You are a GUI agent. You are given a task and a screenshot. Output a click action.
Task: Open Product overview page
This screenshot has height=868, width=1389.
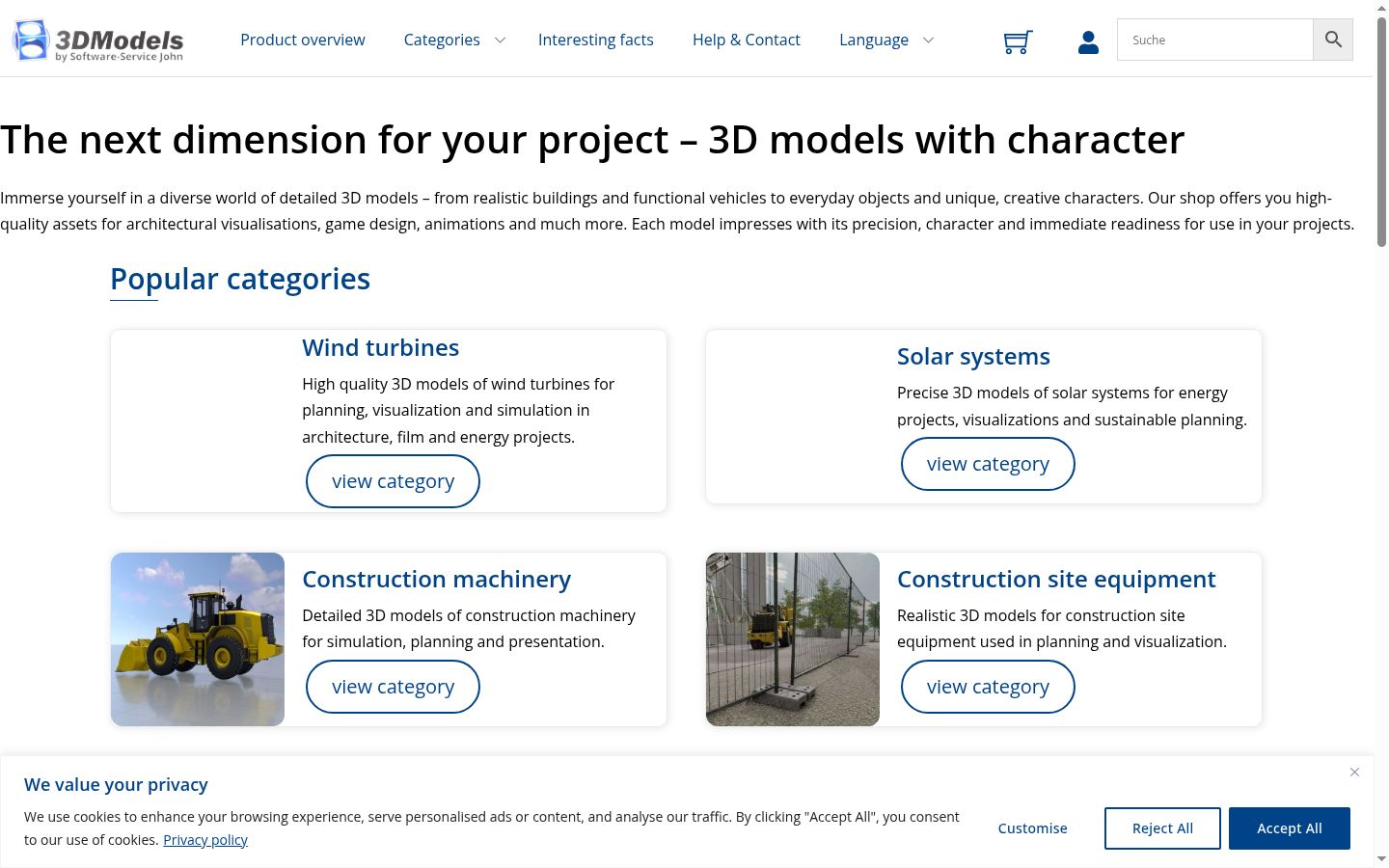(303, 40)
